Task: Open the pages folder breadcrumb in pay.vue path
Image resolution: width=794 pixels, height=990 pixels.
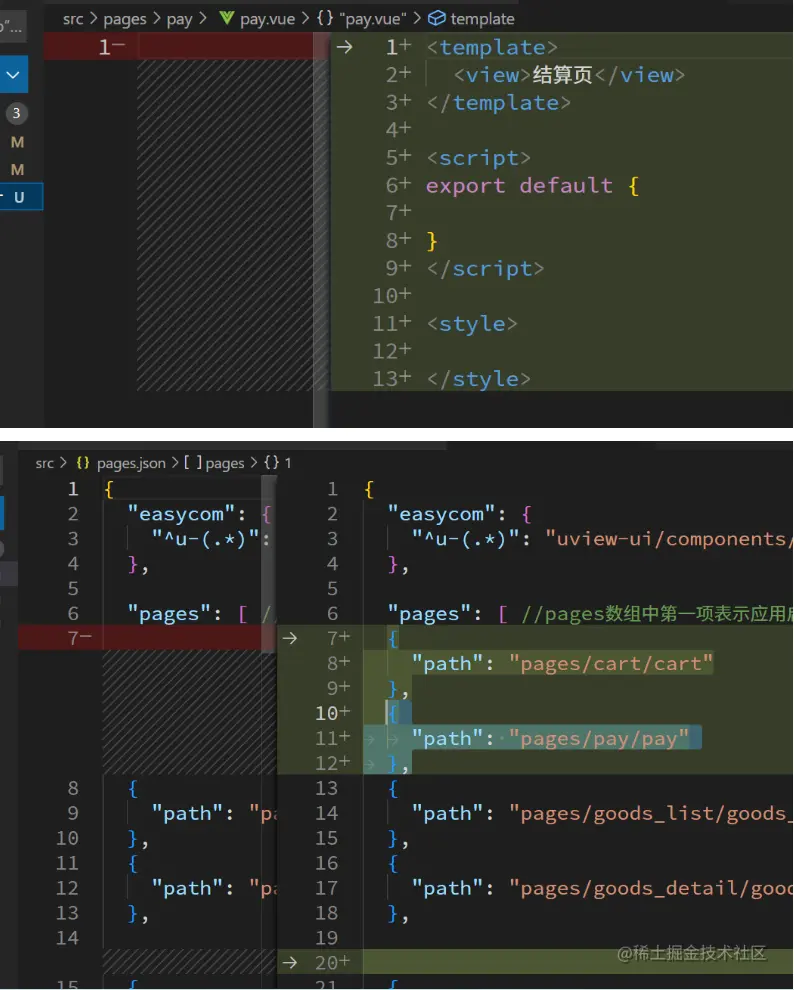Action: [124, 20]
